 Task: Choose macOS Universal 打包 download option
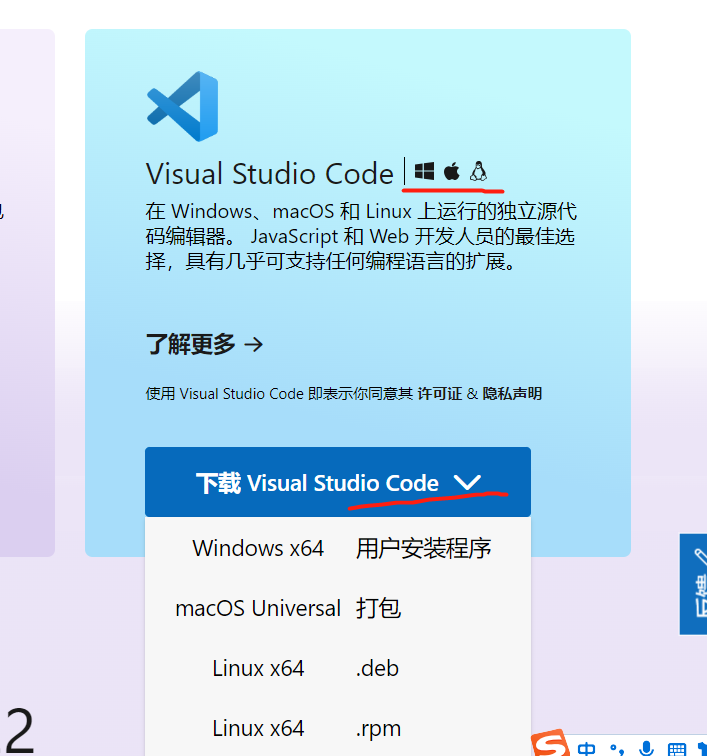(x=338, y=608)
